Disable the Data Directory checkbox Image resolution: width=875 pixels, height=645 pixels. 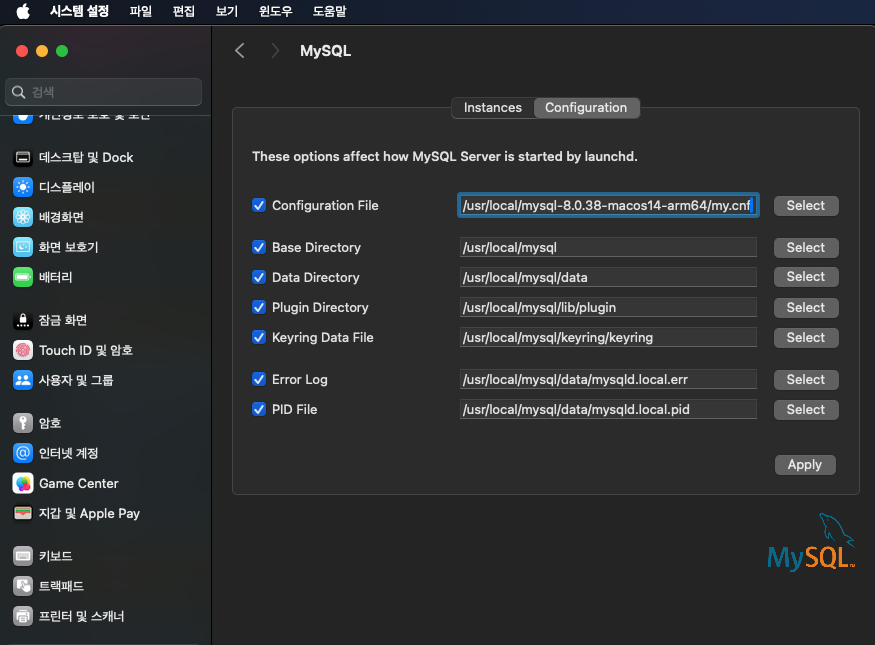coord(259,277)
